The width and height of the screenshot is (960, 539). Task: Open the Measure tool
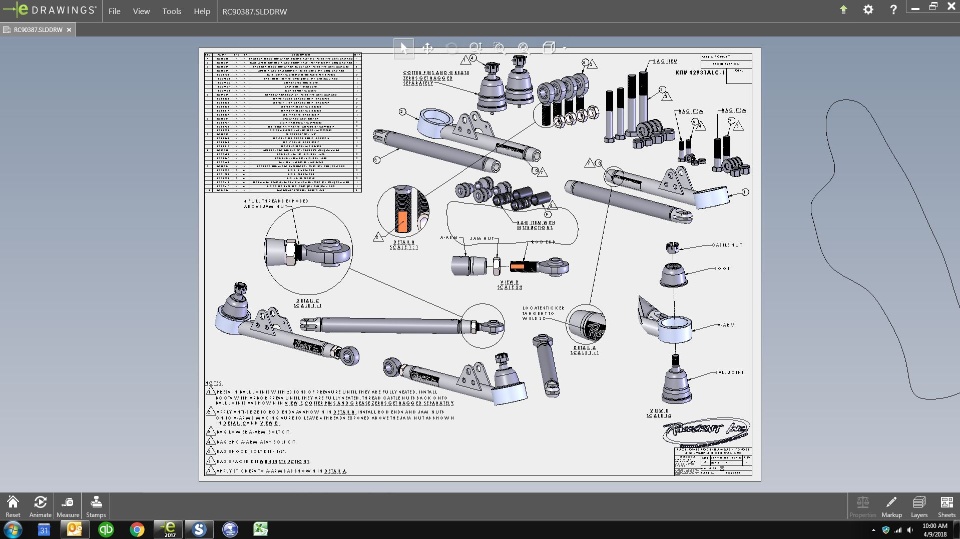[68, 506]
